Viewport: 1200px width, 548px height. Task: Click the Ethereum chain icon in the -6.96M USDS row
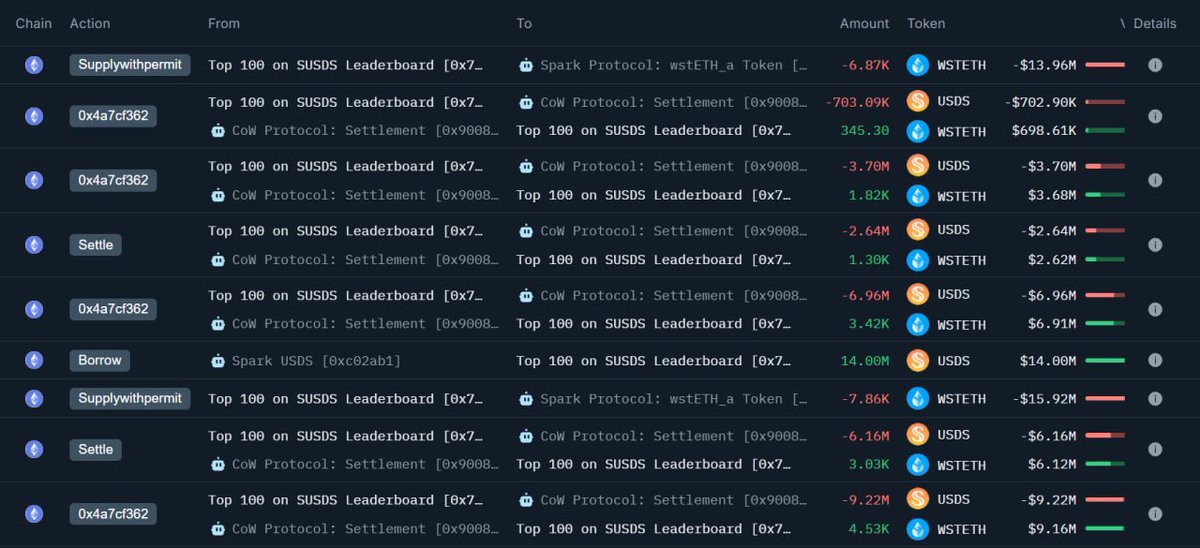pyautogui.click(x=34, y=309)
